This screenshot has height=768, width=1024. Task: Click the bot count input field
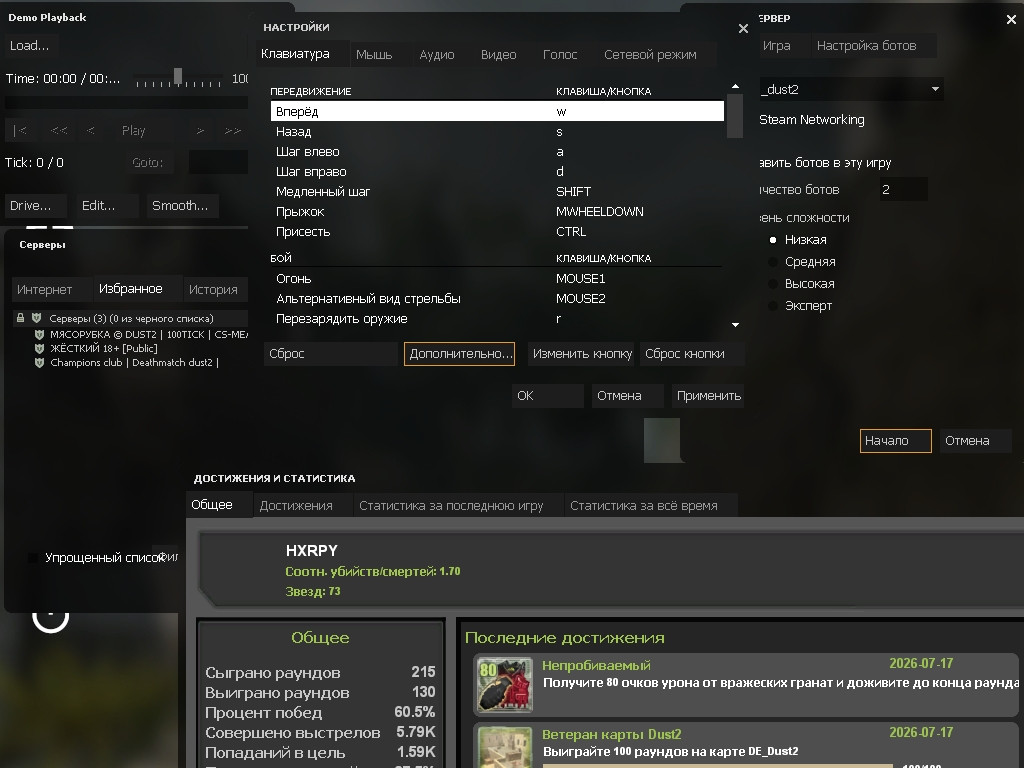pos(903,190)
